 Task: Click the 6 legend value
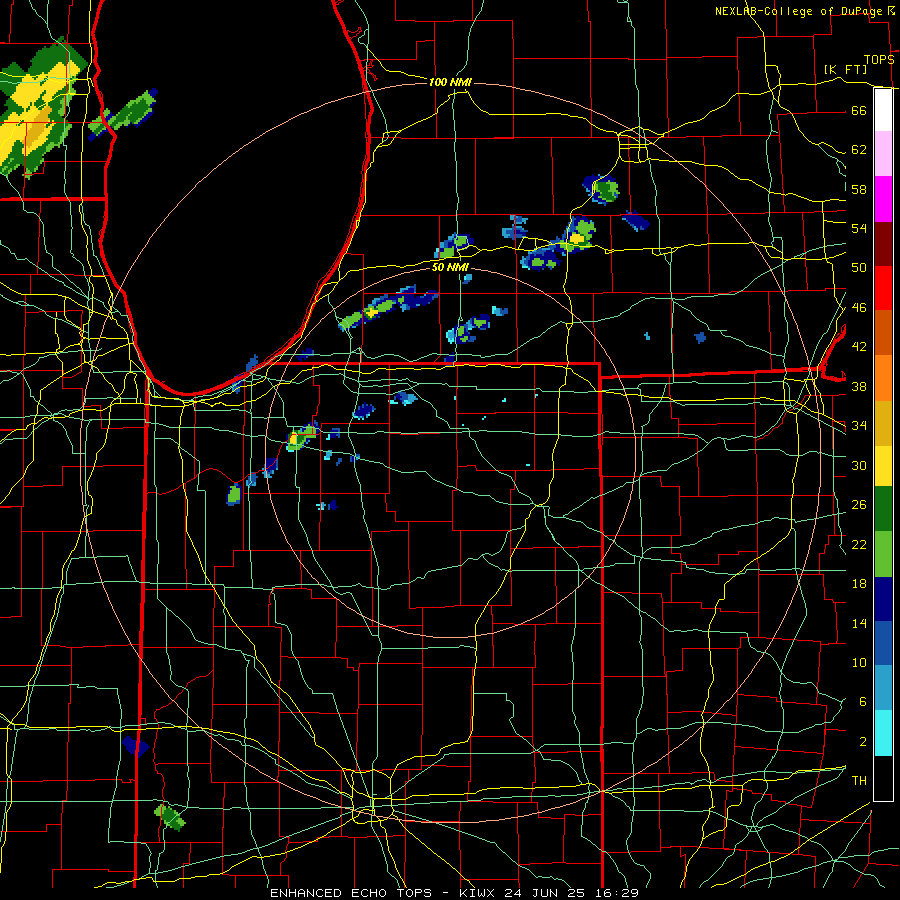tap(862, 702)
